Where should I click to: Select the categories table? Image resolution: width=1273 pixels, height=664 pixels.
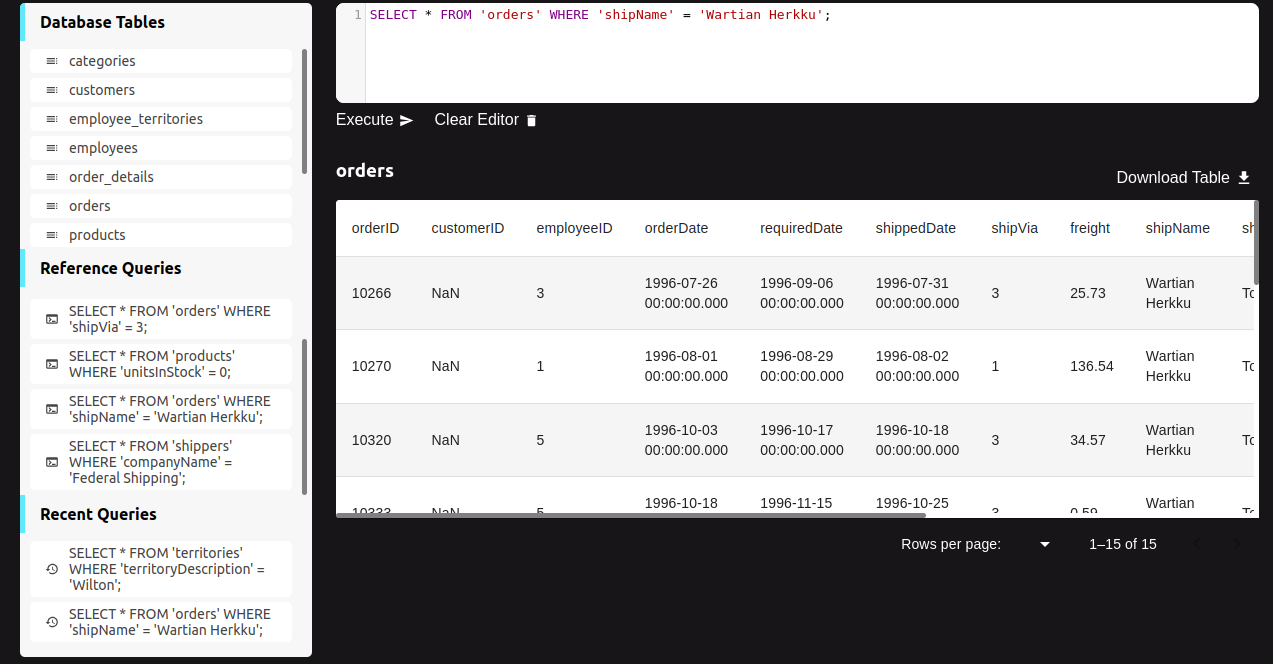pyautogui.click(x=161, y=61)
